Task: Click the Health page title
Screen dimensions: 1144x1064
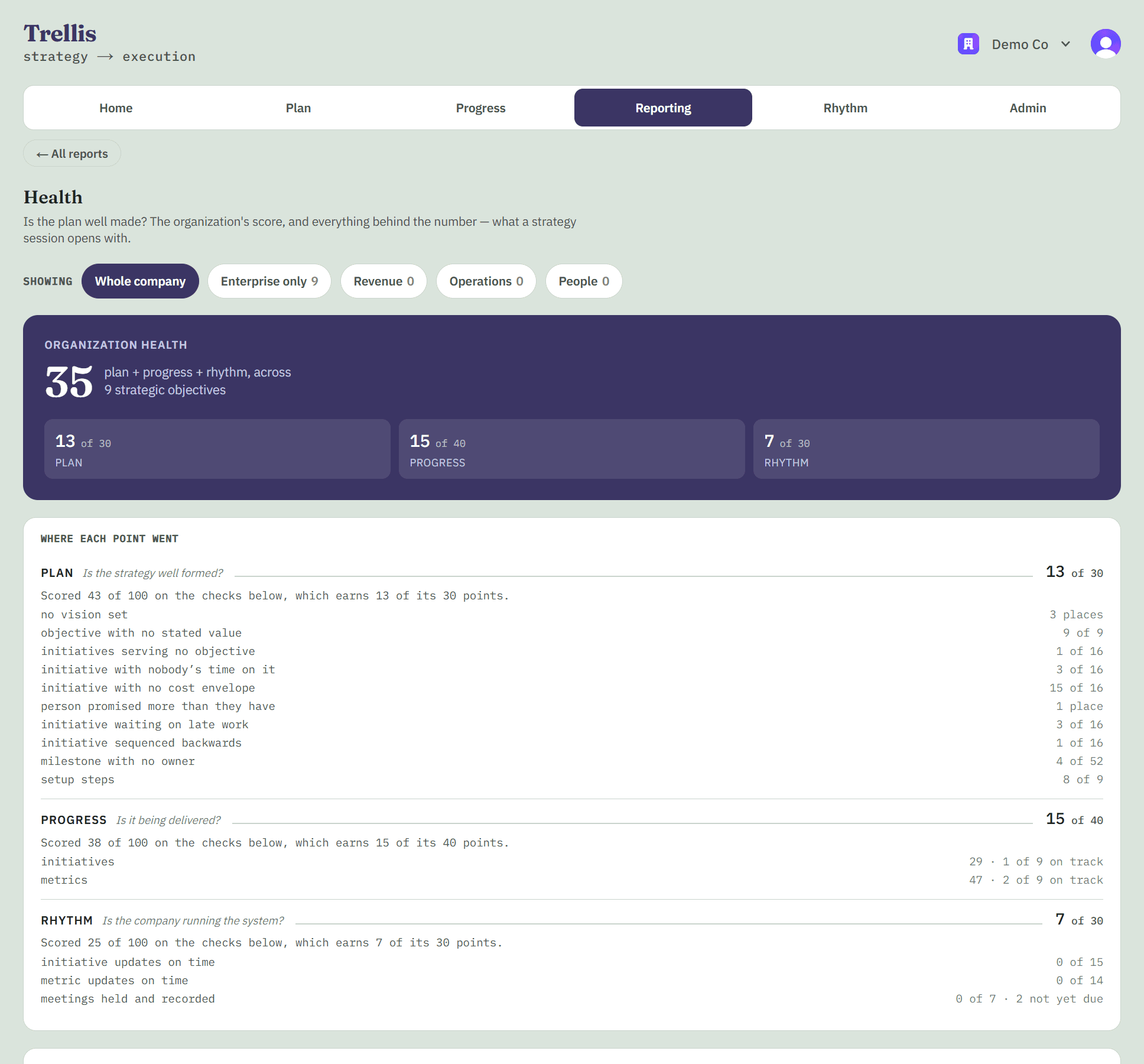Action: 53,197
